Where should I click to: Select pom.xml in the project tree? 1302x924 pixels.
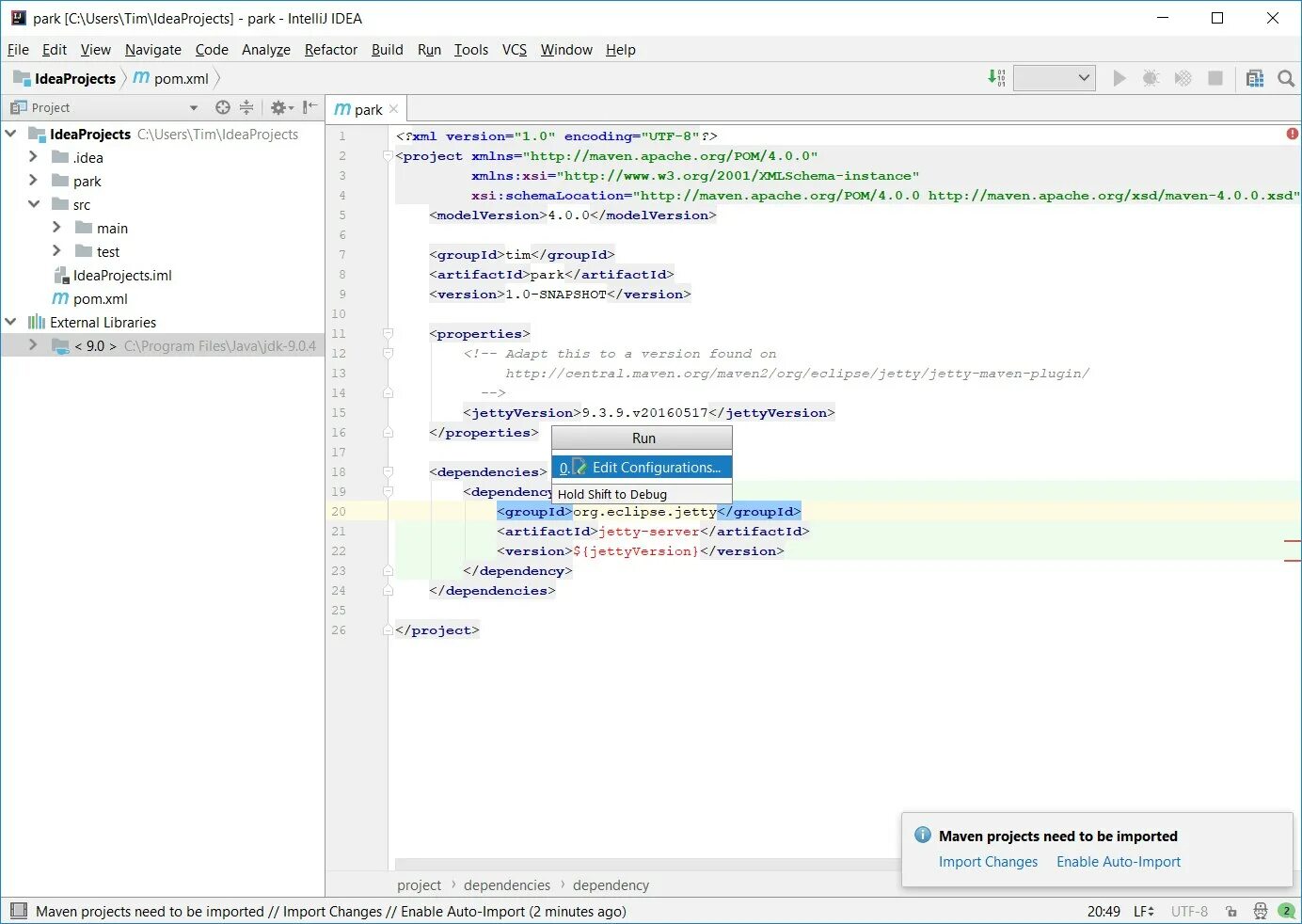(101, 298)
